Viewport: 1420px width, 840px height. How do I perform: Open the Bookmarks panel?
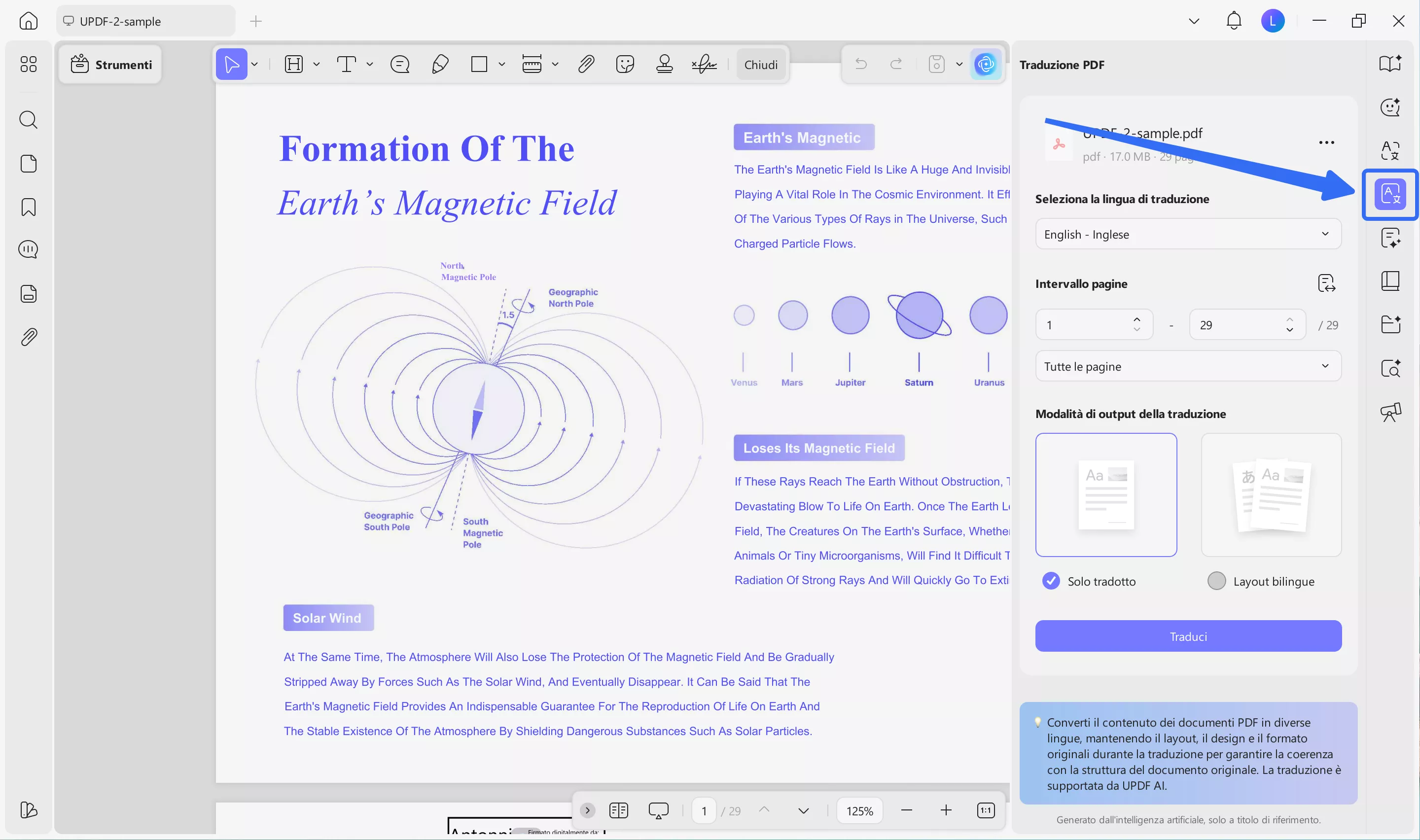click(x=28, y=207)
